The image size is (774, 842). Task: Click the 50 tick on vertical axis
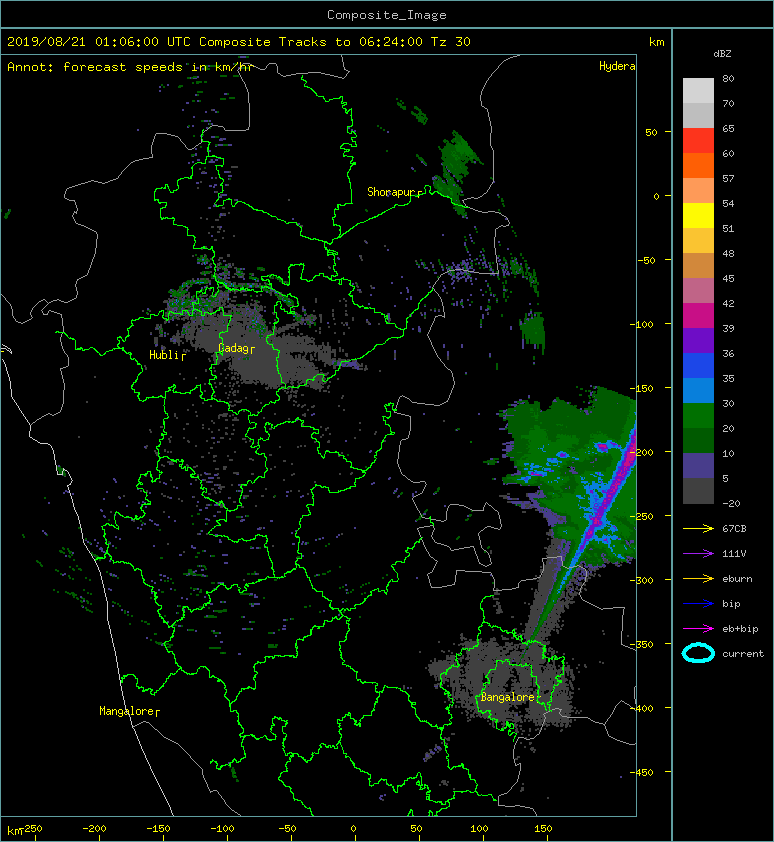click(x=651, y=132)
